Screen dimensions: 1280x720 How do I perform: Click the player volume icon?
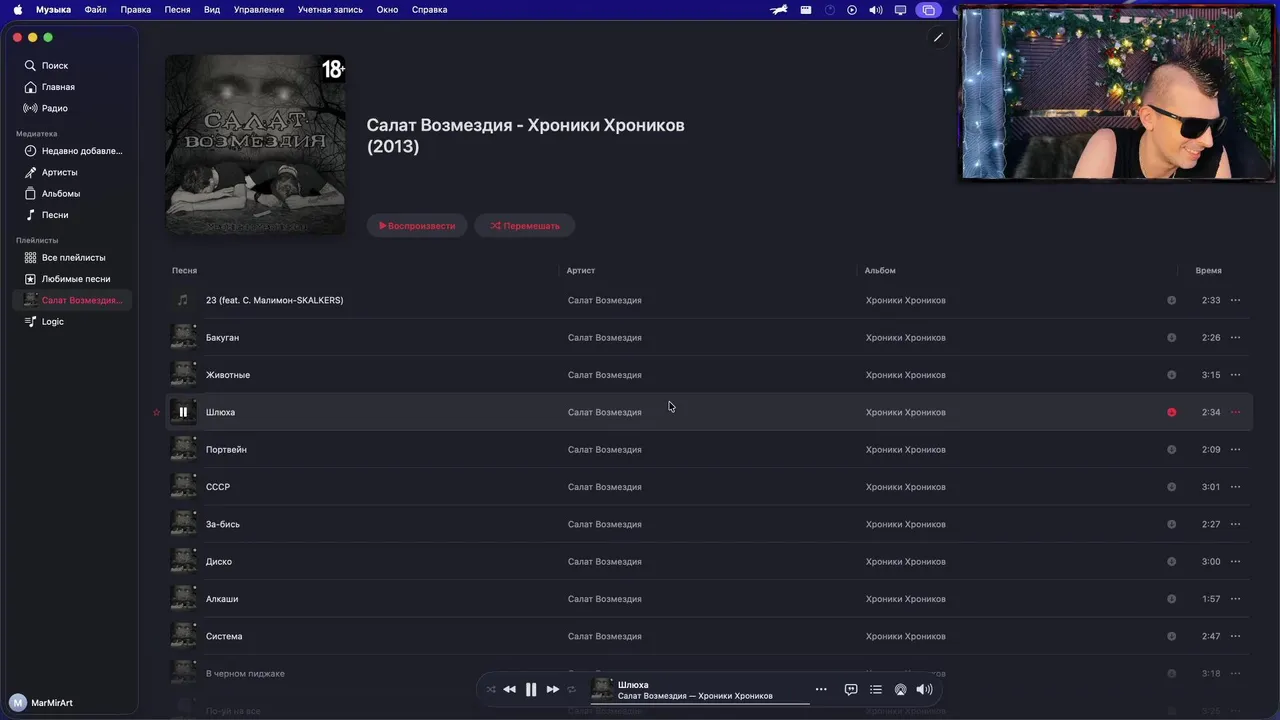(x=925, y=689)
